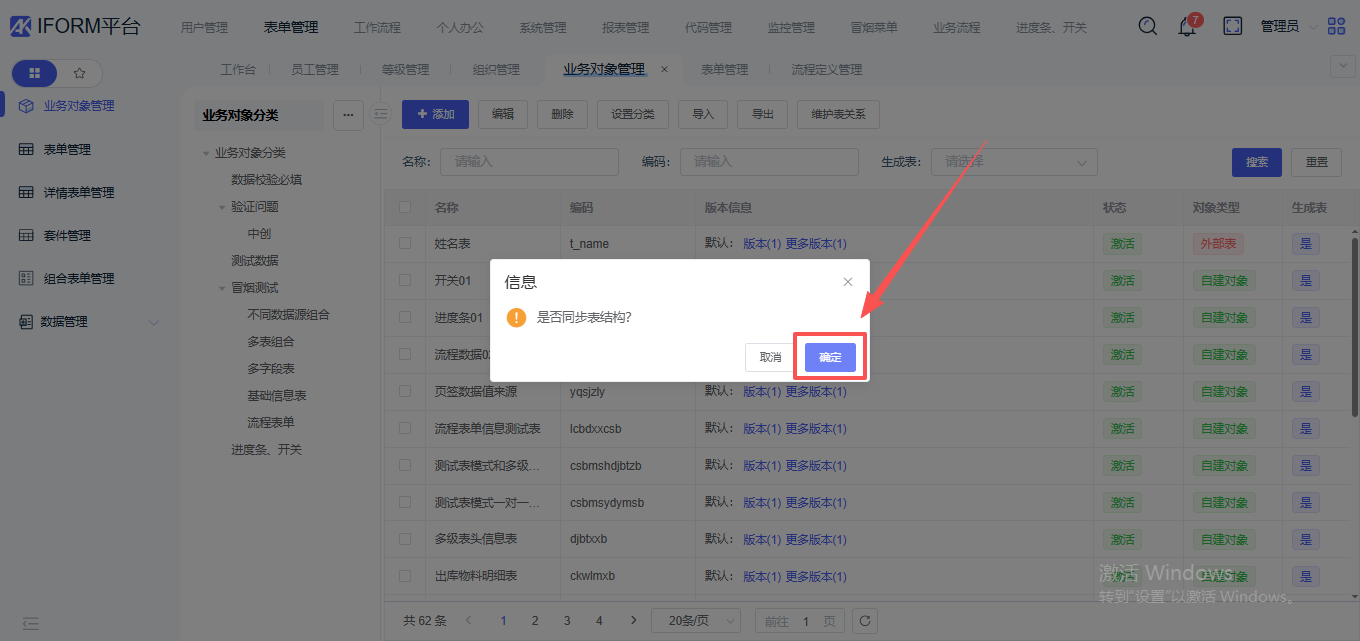The width and height of the screenshot is (1360, 641).
Task: Click the refresh icon in pagination bar
Action: (863, 621)
